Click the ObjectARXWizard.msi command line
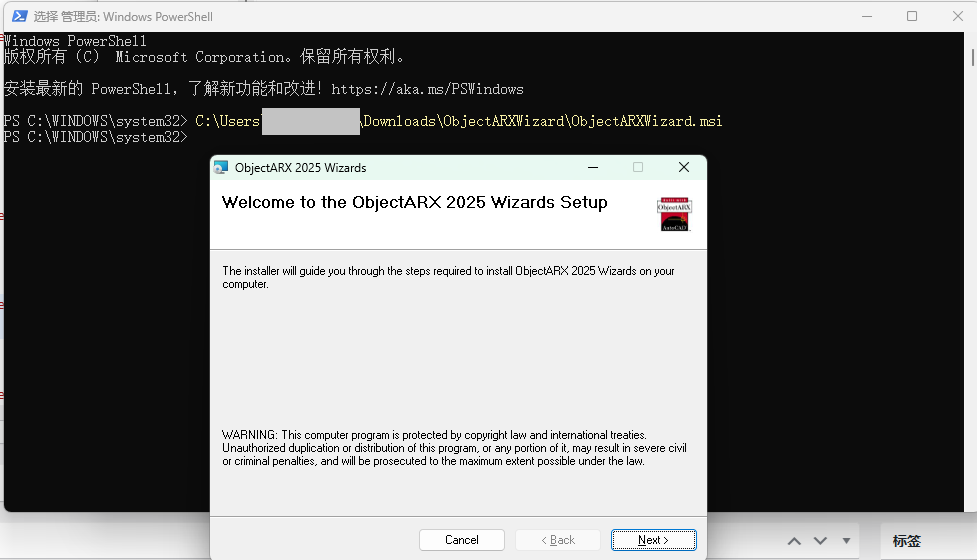 tap(458, 121)
